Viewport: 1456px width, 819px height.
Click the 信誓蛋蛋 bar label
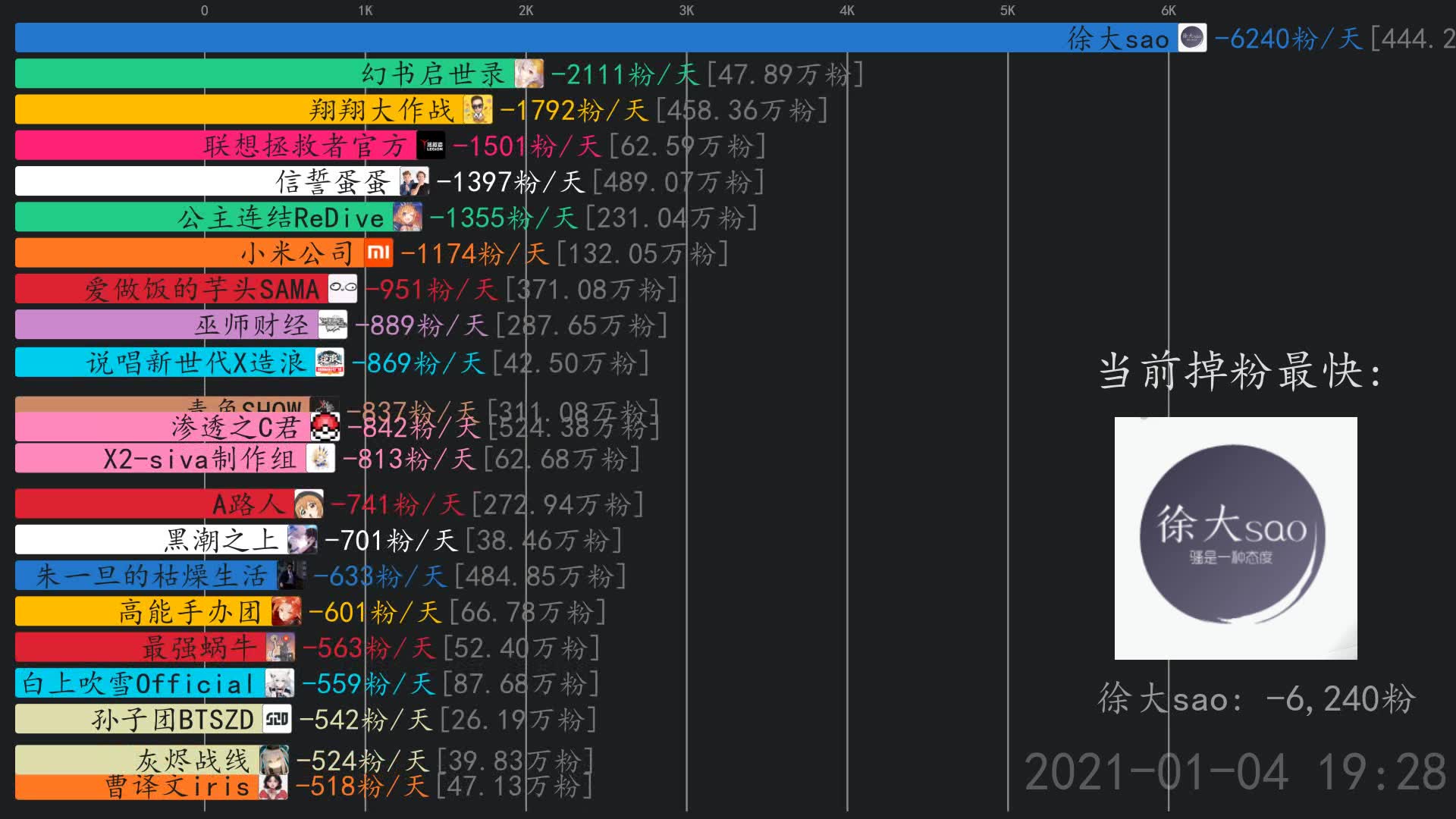click(x=333, y=182)
